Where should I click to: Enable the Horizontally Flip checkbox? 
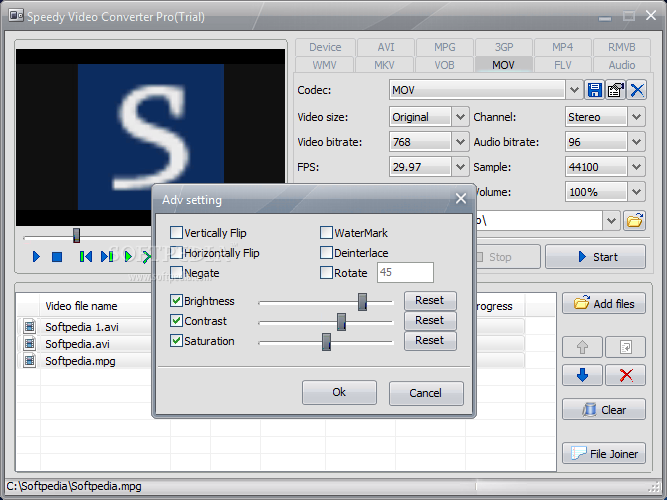click(176, 253)
